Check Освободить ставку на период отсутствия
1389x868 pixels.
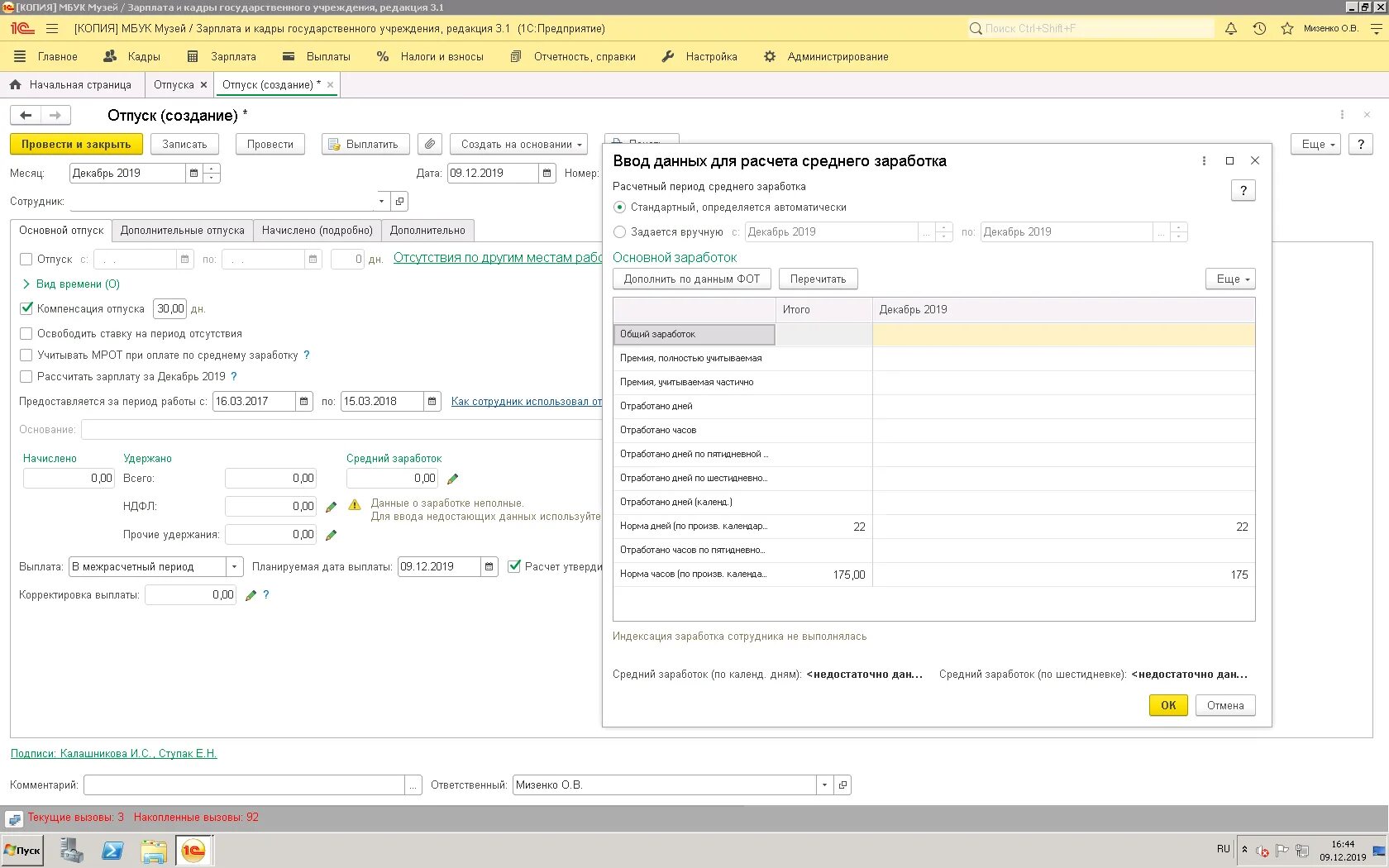pos(26,333)
